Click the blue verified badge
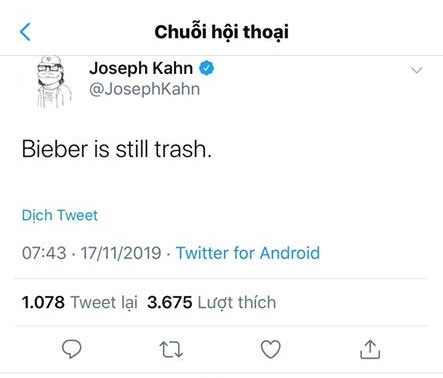This screenshot has width=443, height=378. 207,68
